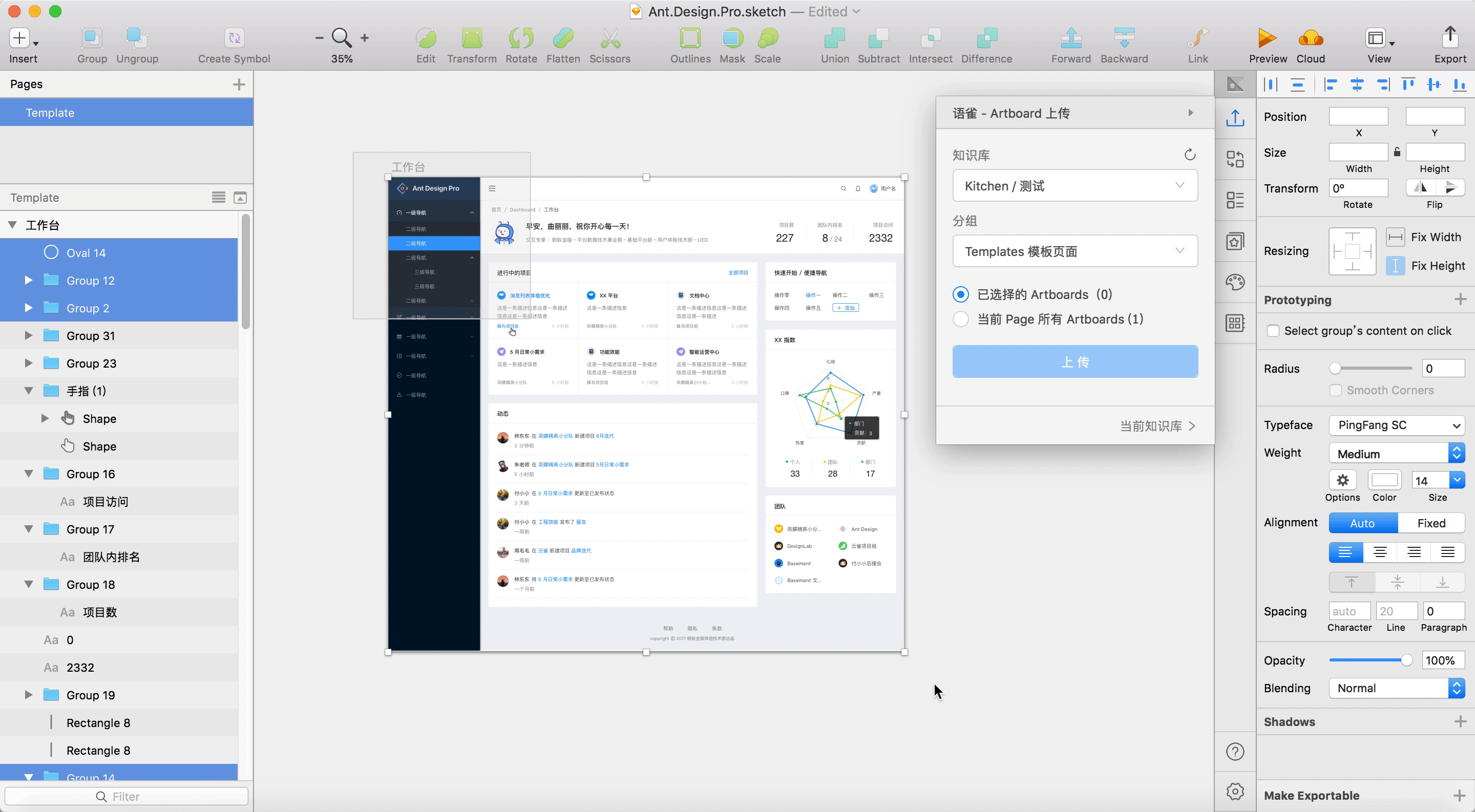
Task: Click the Scissors tool icon
Action: tap(610, 39)
